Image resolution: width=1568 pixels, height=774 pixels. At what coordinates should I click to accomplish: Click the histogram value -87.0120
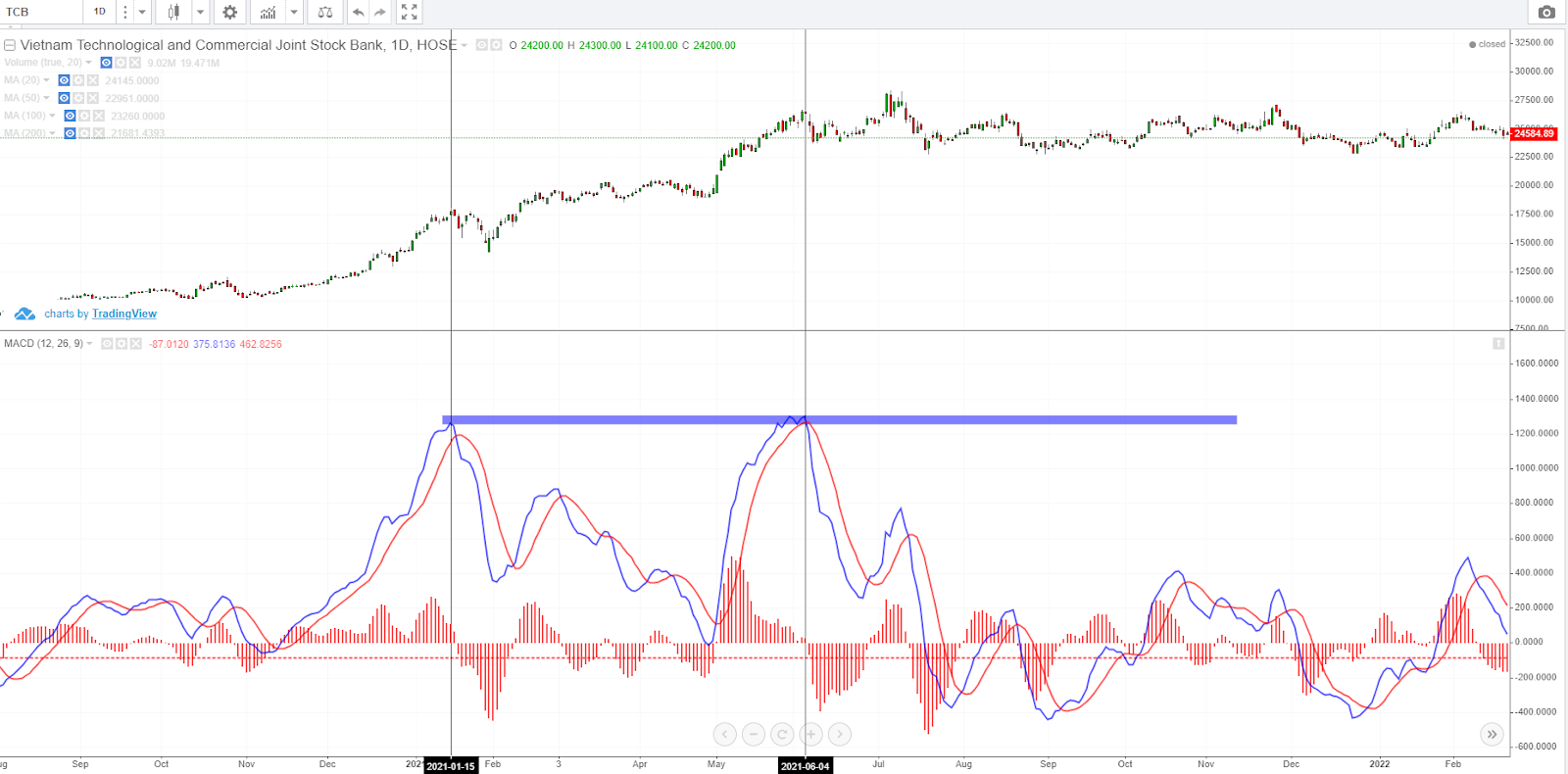[x=169, y=344]
